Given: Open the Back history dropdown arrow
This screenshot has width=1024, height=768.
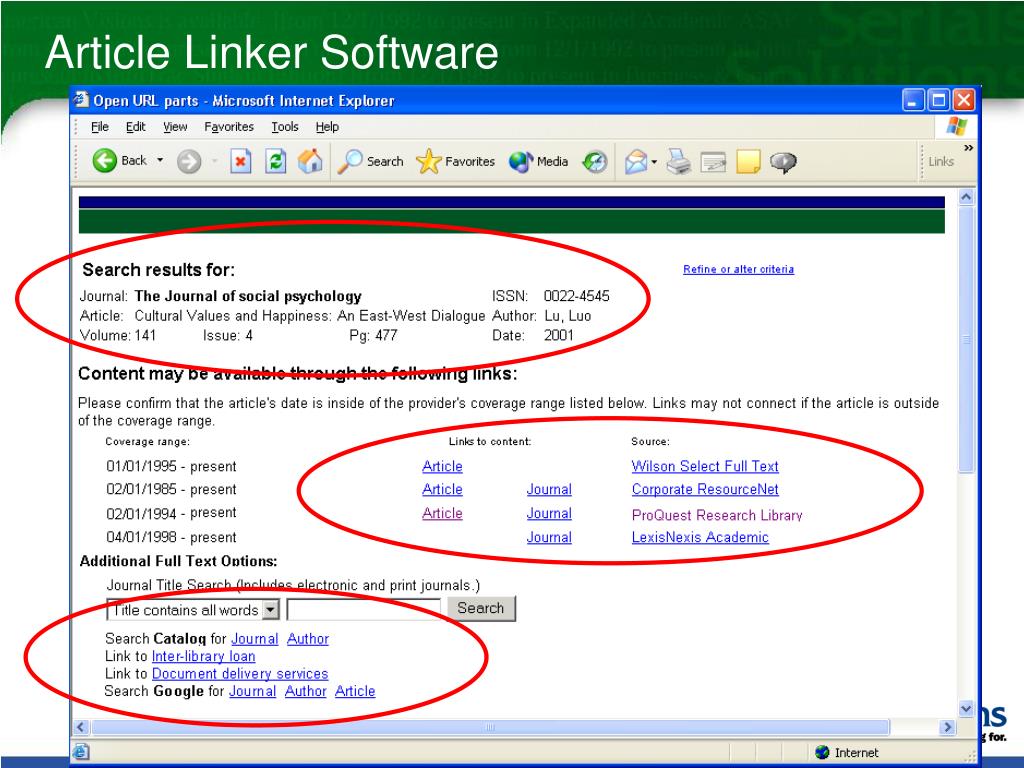Looking at the screenshot, I should pos(160,161).
